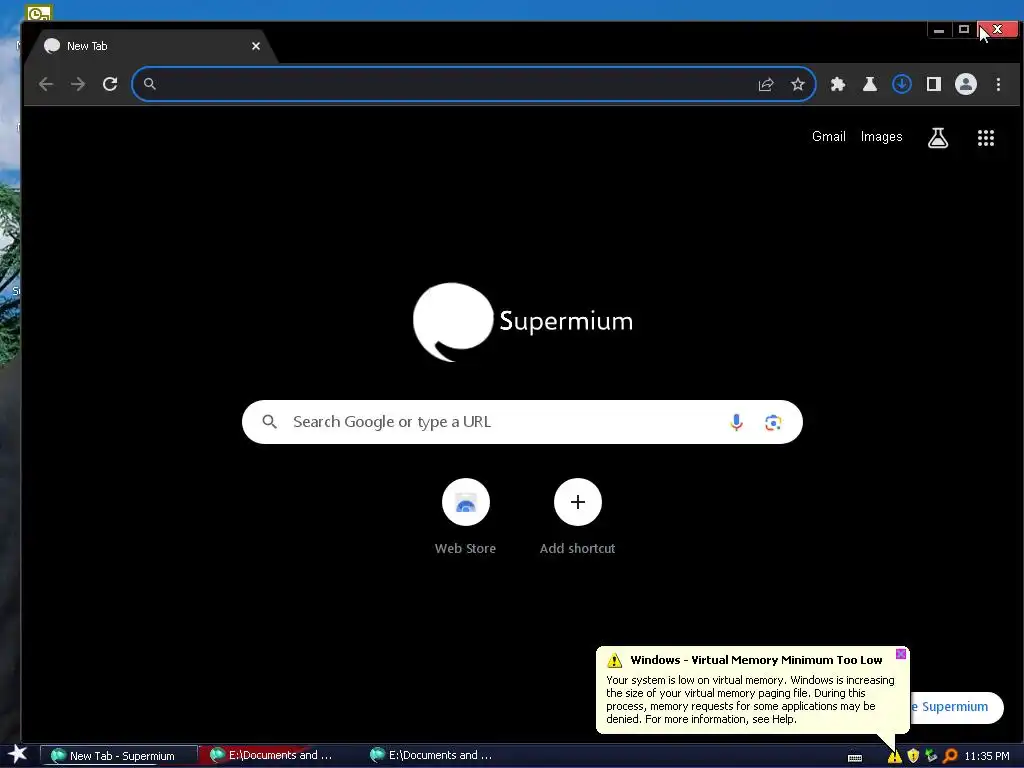The width and height of the screenshot is (1024, 768).
Task: Click the security shield tray icon
Action: click(913, 756)
